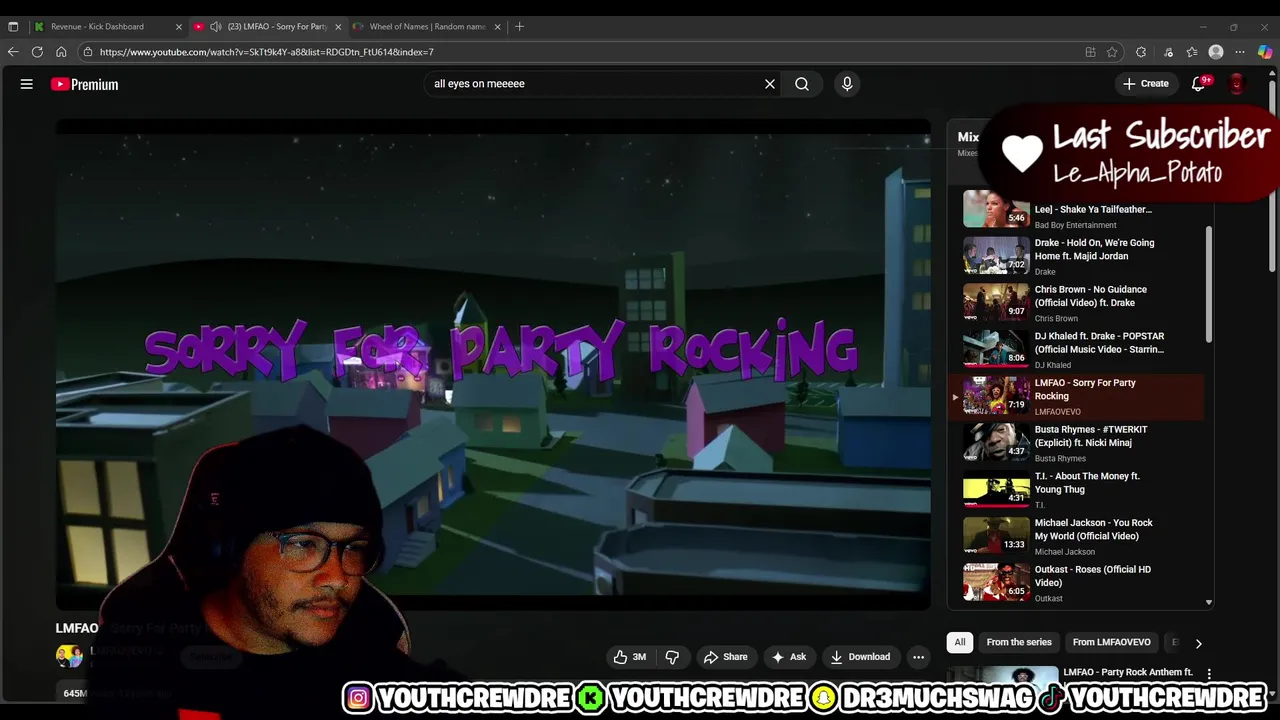Image resolution: width=1280 pixels, height=720 pixels.
Task: Select current LMFAO Sorry For Party Rocking entry
Action: point(1076,396)
